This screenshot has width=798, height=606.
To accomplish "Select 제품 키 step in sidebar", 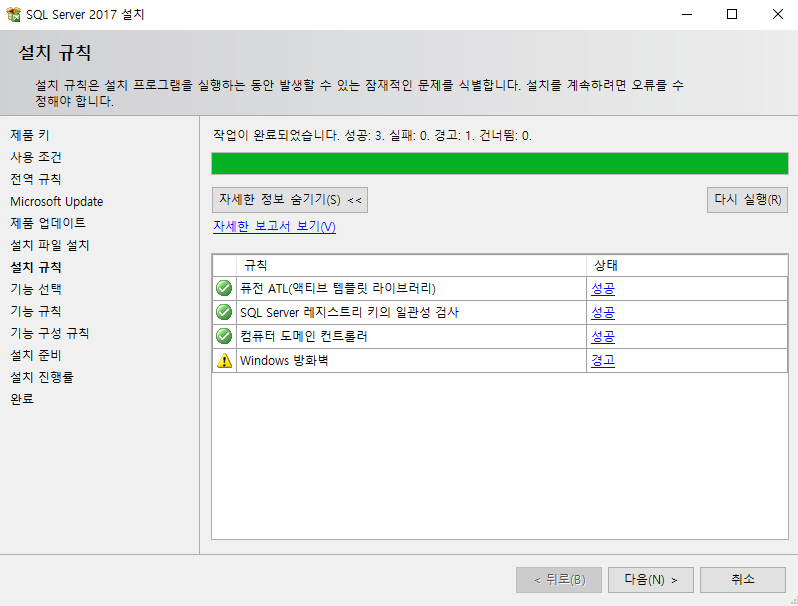I will pos(30,135).
